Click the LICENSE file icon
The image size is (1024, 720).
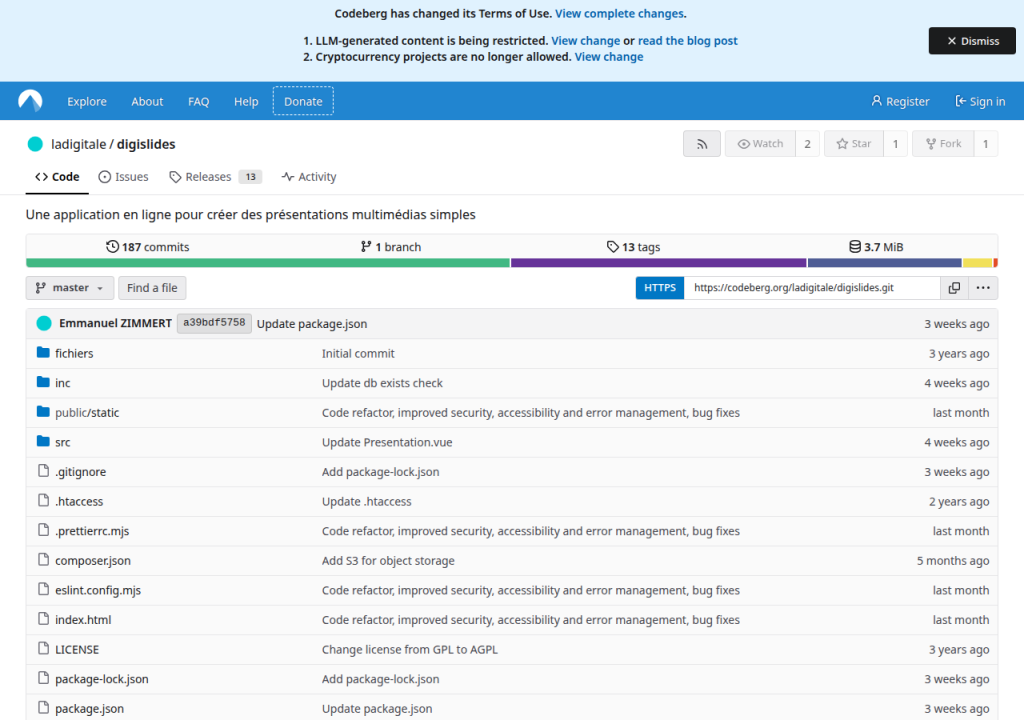(43, 649)
